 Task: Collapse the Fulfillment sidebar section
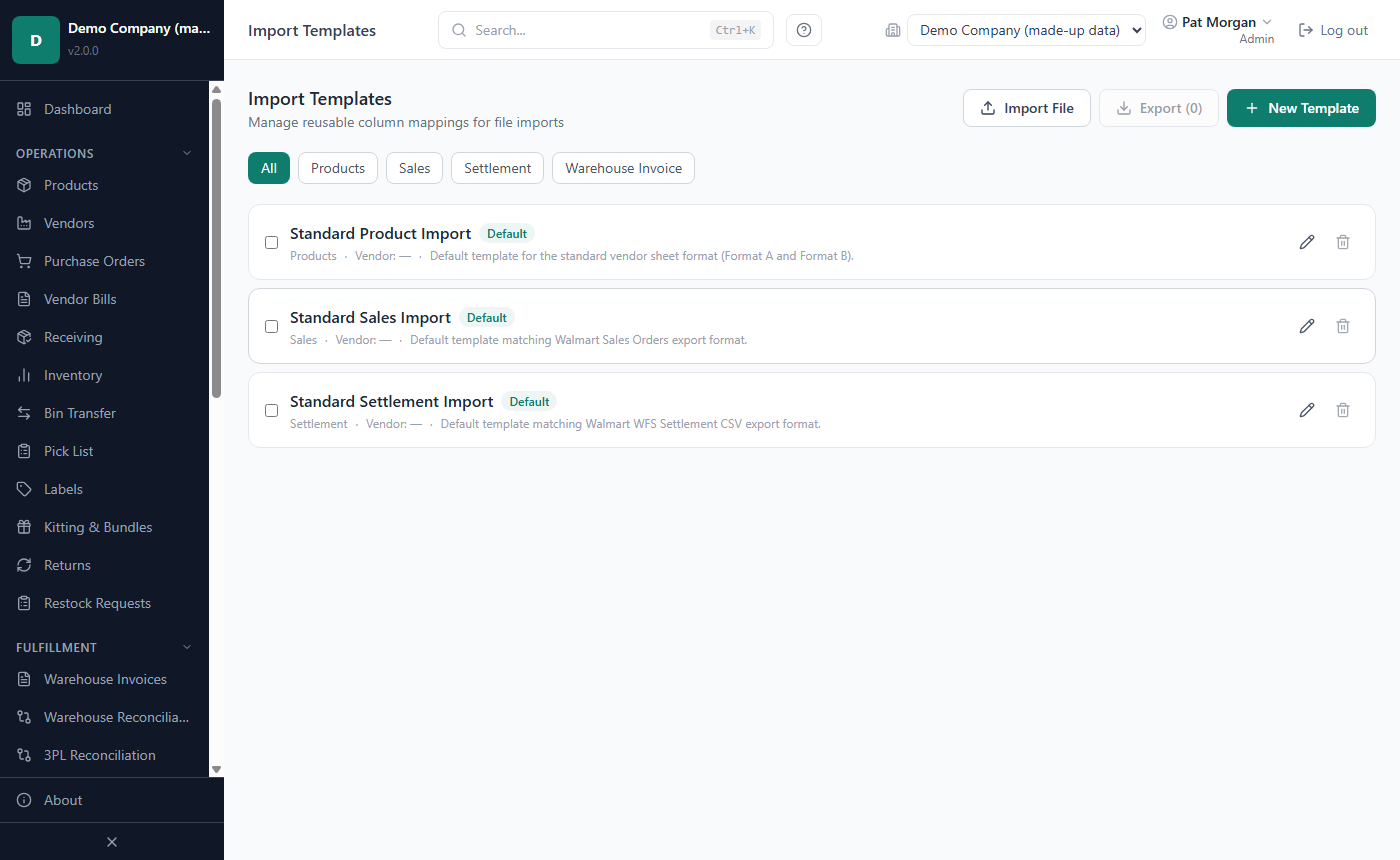coord(104,647)
